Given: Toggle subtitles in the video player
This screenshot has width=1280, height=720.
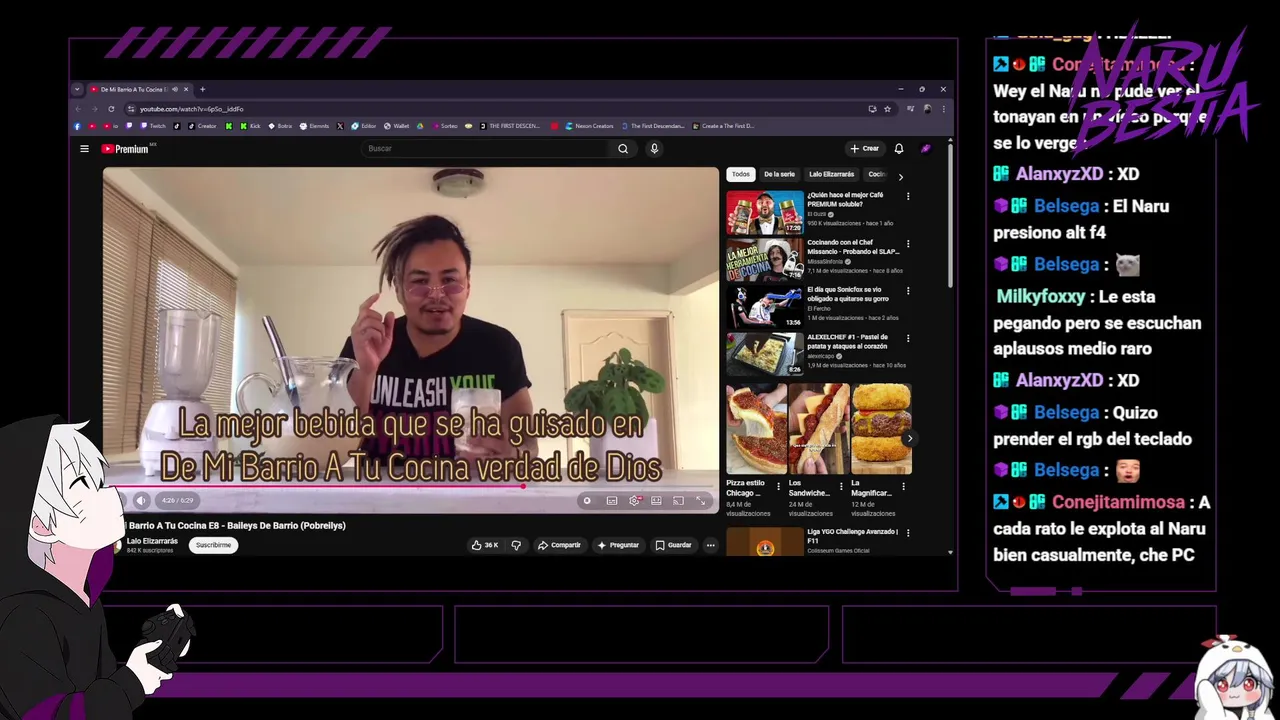Looking at the screenshot, I should 612,500.
